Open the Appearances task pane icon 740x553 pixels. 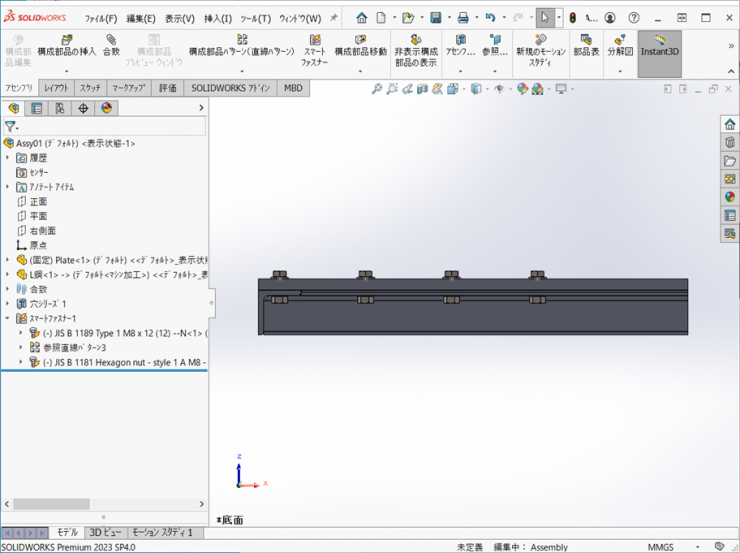point(730,197)
